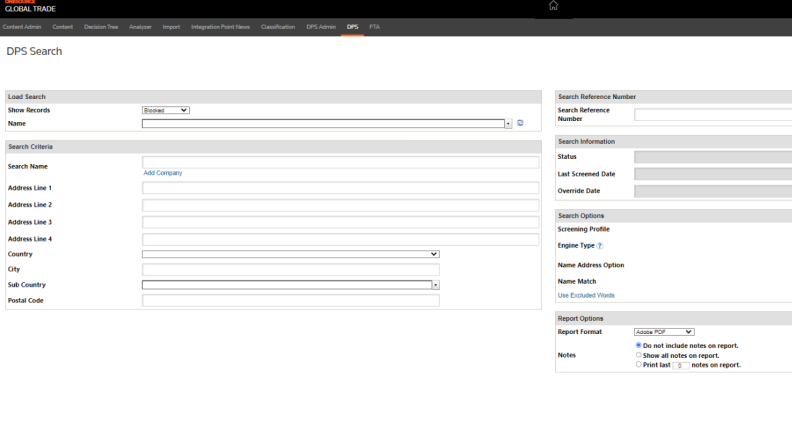Select 'Do not include notes on report'
The image size is (792, 446).
point(639,345)
